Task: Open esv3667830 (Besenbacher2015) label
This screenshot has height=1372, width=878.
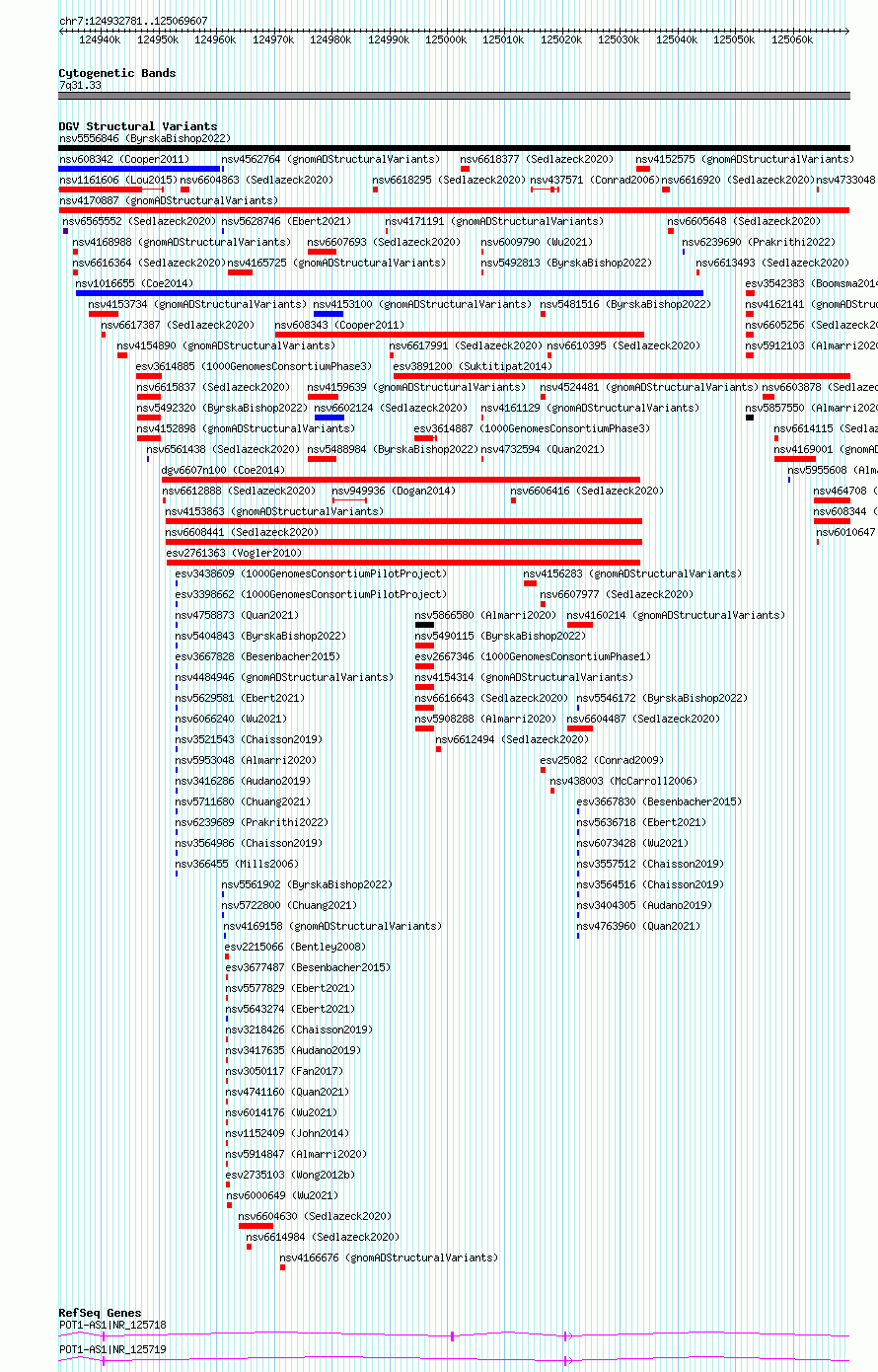Action: point(659,802)
